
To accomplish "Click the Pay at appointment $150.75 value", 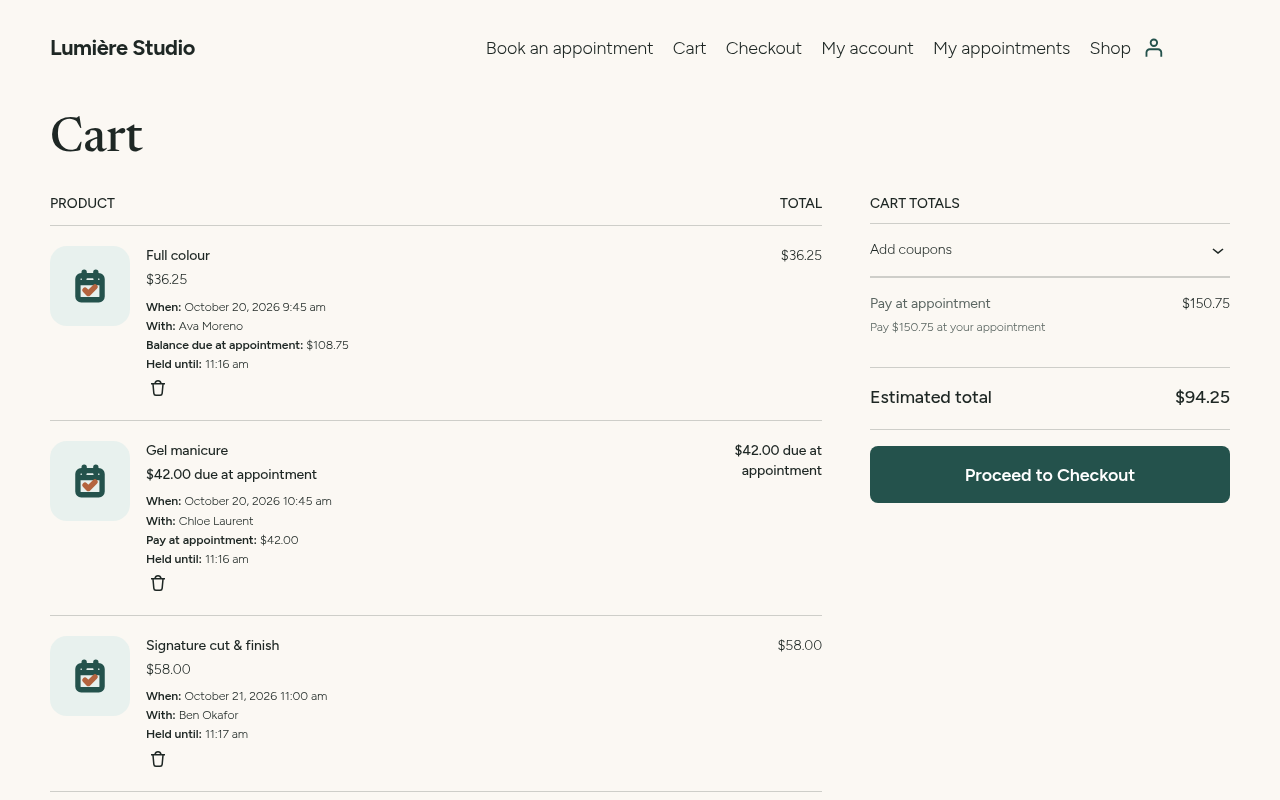I will coord(1206,303).
